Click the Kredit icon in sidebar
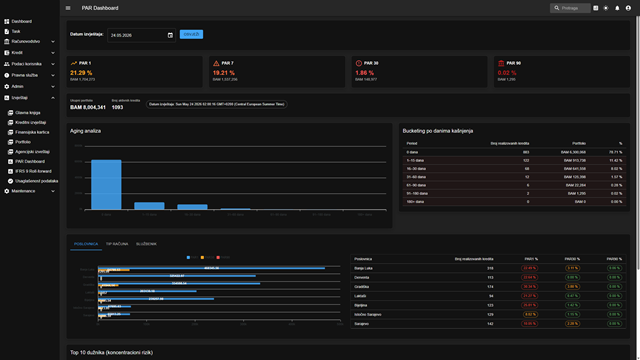 7,53
